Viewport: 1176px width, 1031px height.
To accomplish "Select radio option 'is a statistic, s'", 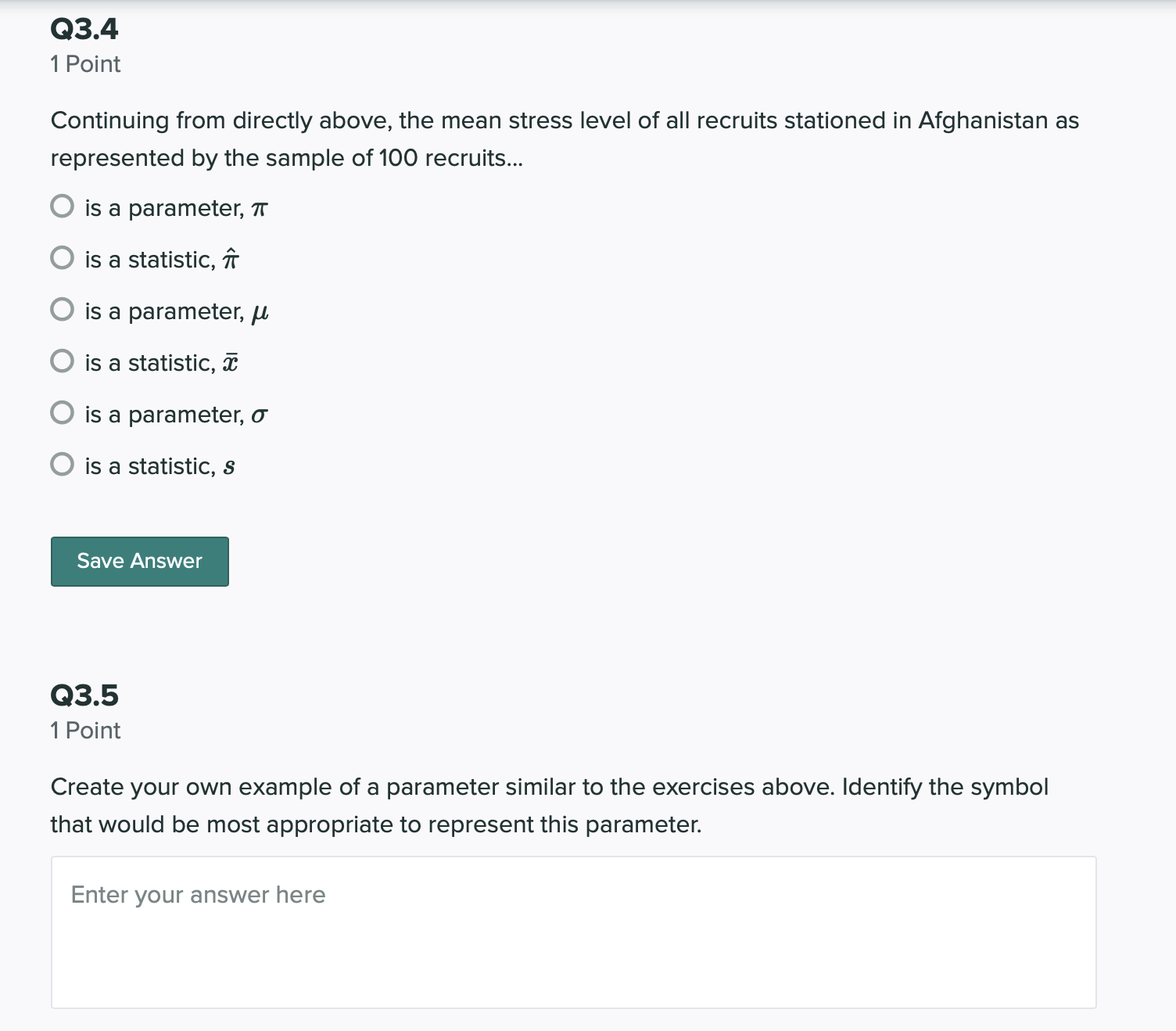I will point(62,465).
